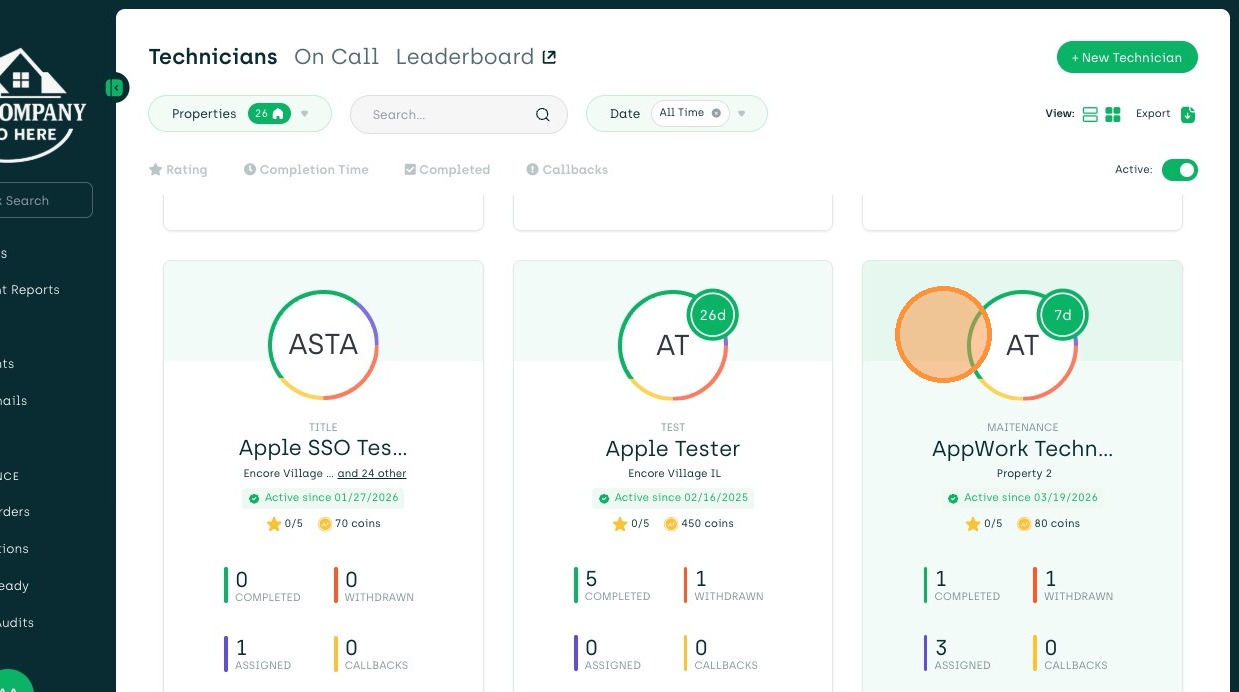Collapse the sidebar with the green arrow

point(116,88)
